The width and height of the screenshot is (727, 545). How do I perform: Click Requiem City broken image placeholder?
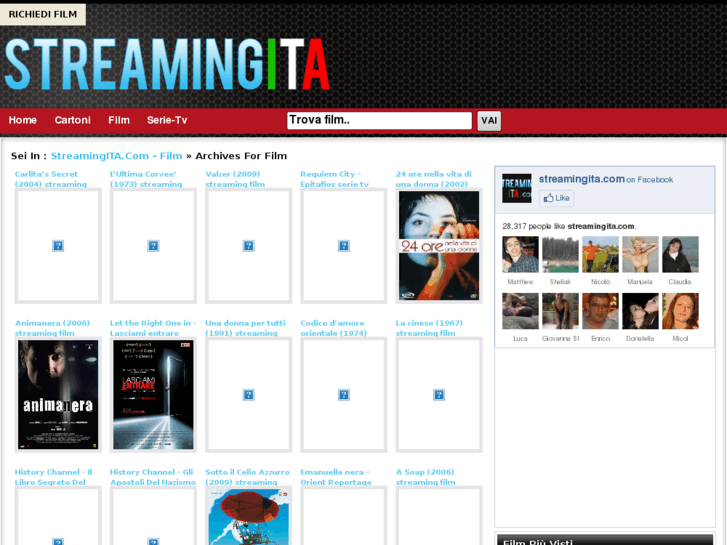344,246
